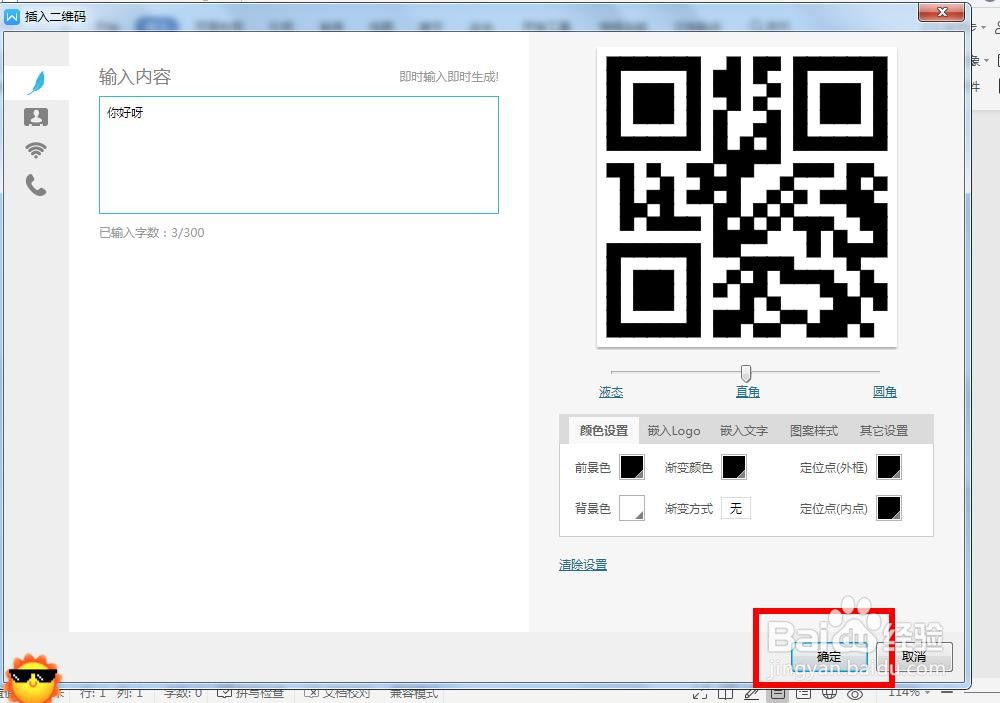Switch to the contact card QR type
This screenshot has height=703, width=1000.
pos(36,117)
